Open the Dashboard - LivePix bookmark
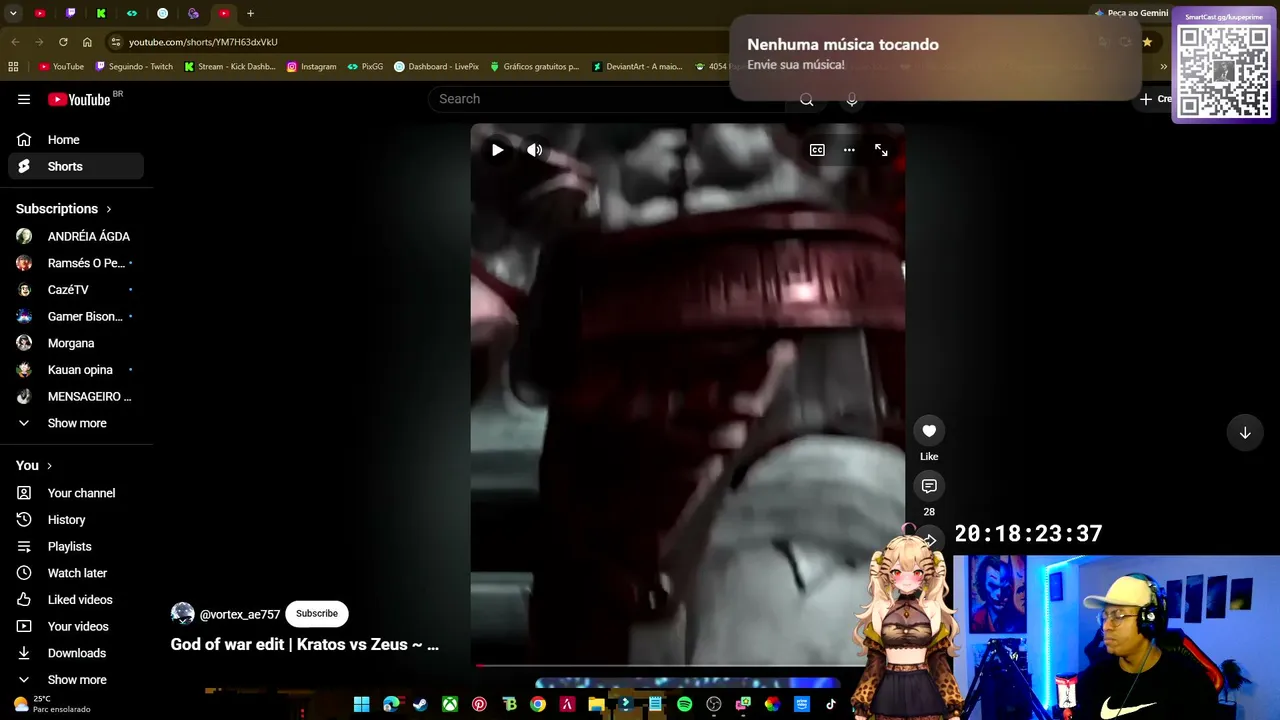Image resolution: width=1280 pixels, height=720 pixels. tap(437, 67)
